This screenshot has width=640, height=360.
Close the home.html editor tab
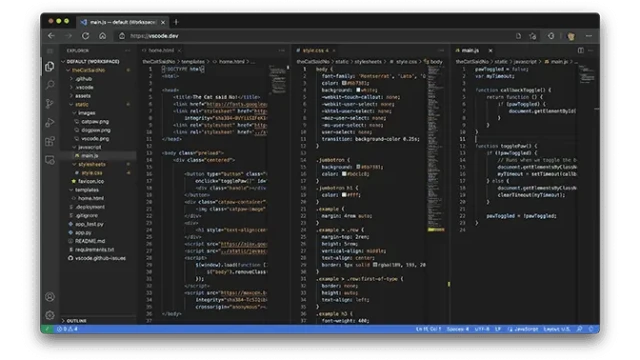point(180,51)
